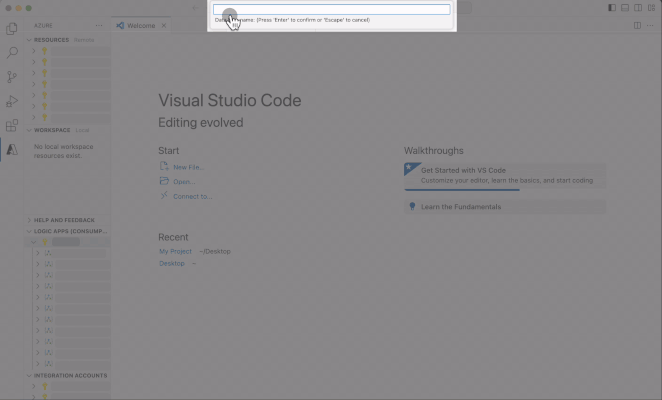Image resolution: width=662 pixels, height=400 pixels.
Task: Split the editor to the right
Action: click(638, 26)
